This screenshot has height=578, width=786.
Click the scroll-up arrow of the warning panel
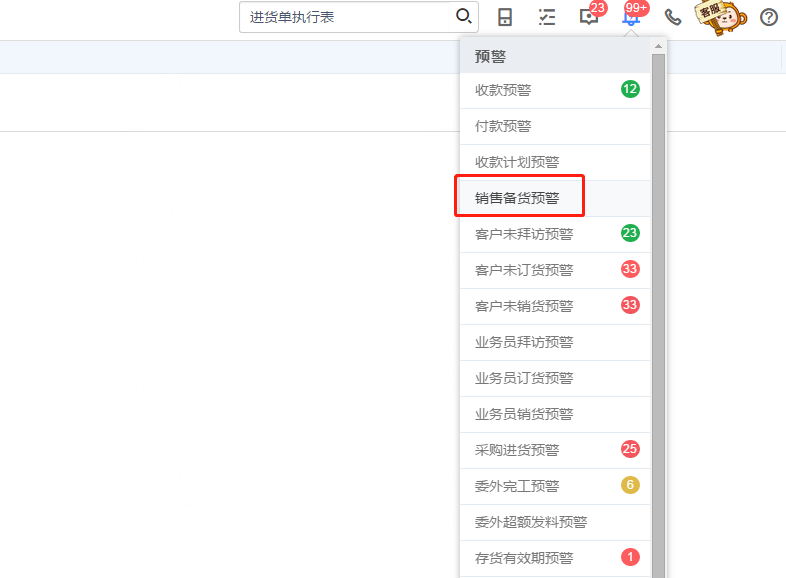tap(658, 46)
